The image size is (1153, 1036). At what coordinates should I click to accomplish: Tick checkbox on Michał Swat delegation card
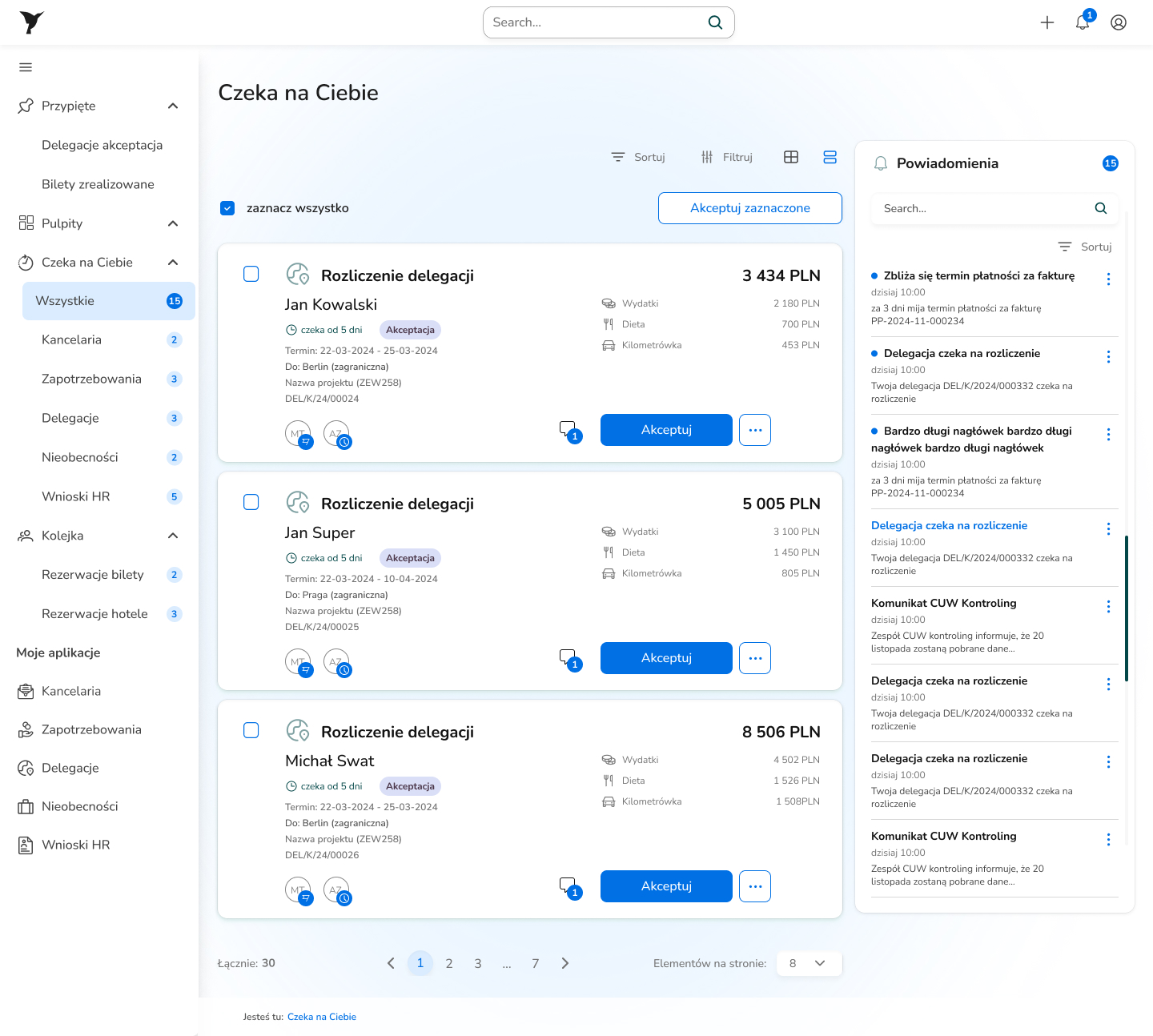pyautogui.click(x=251, y=730)
